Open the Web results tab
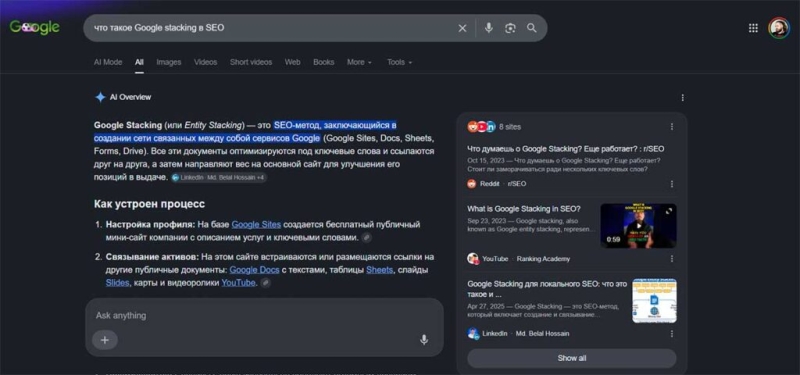Viewport: 800px width, 375px height. pyautogui.click(x=292, y=62)
